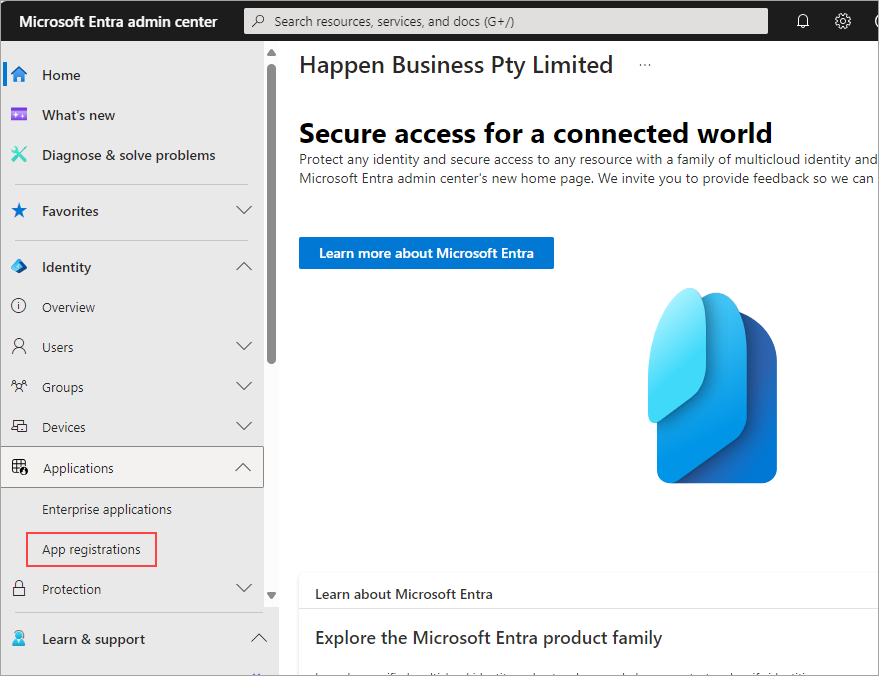Click the Protection lock icon
The height and width of the screenshot is (676, 879).
(19, 589)
